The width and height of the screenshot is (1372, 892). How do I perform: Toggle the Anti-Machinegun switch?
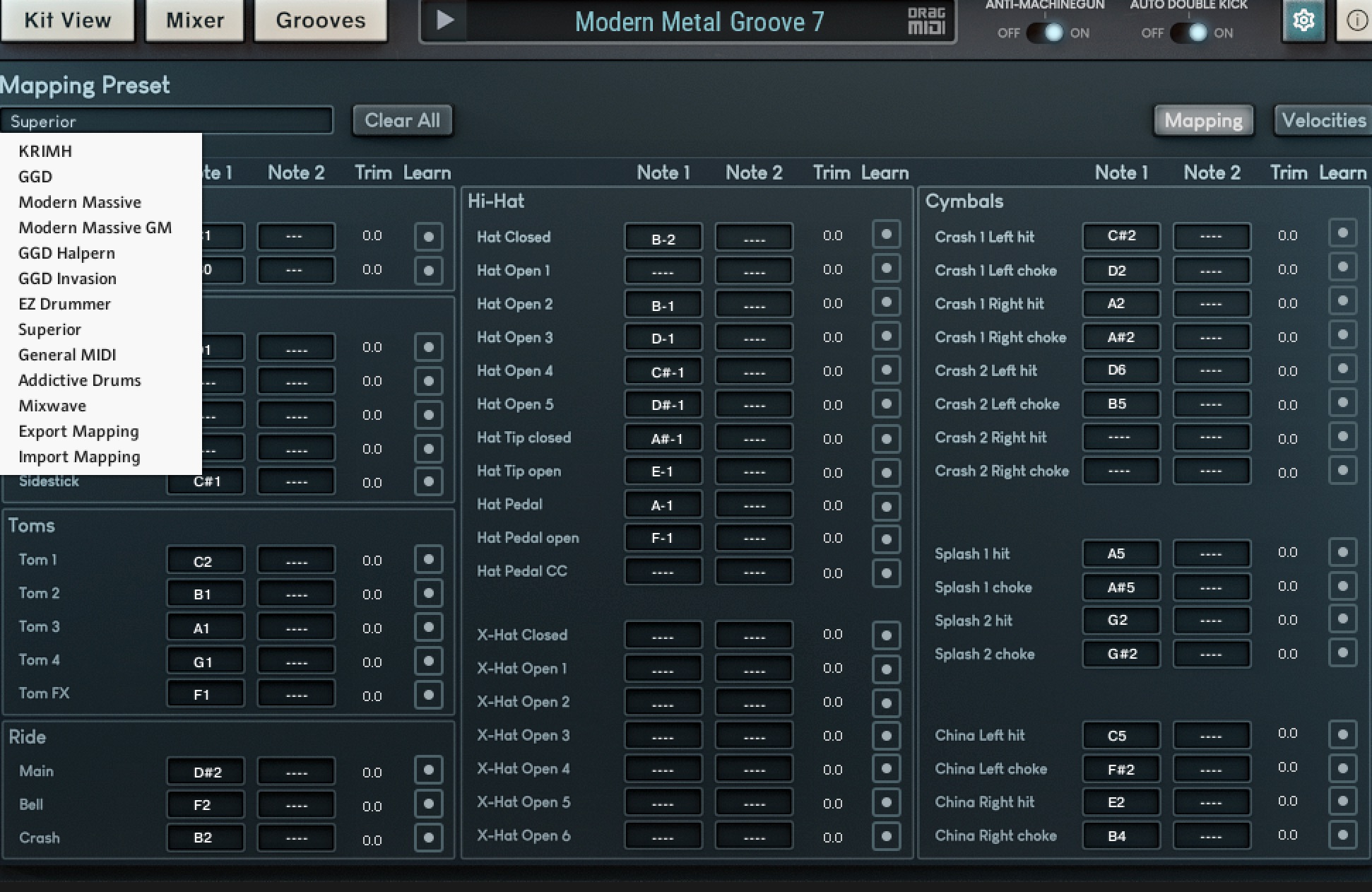1045,33
